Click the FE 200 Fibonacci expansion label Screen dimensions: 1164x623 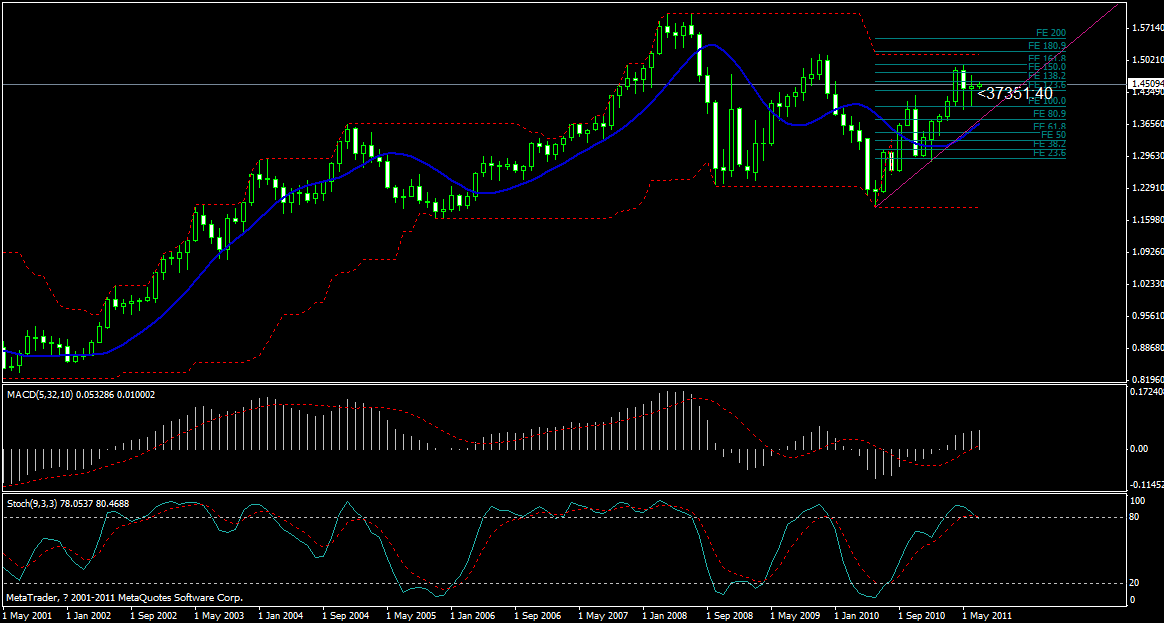pyautogui.click(x=1050, y=33)
